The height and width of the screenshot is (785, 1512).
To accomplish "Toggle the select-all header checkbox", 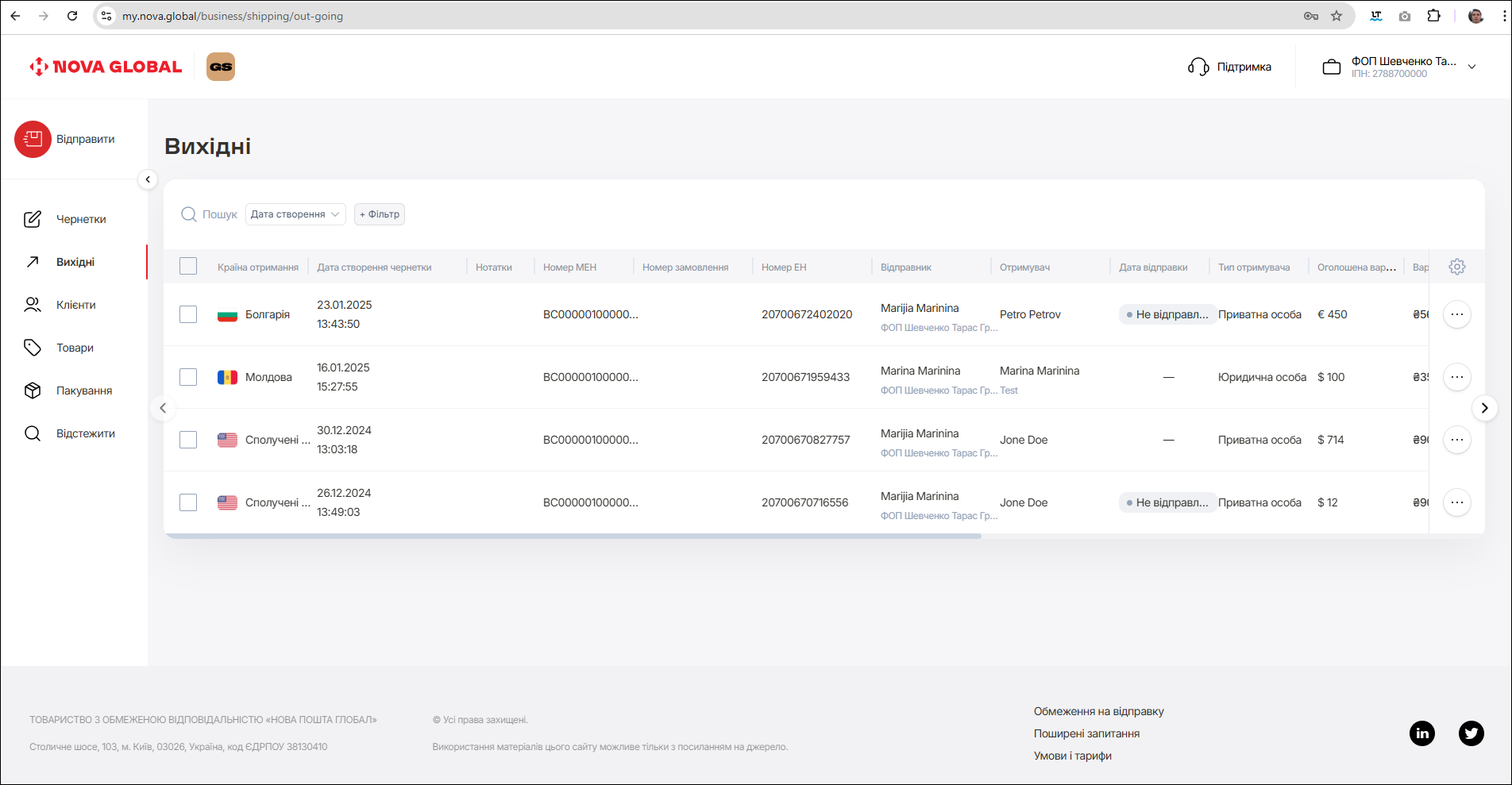I will 188,267.
